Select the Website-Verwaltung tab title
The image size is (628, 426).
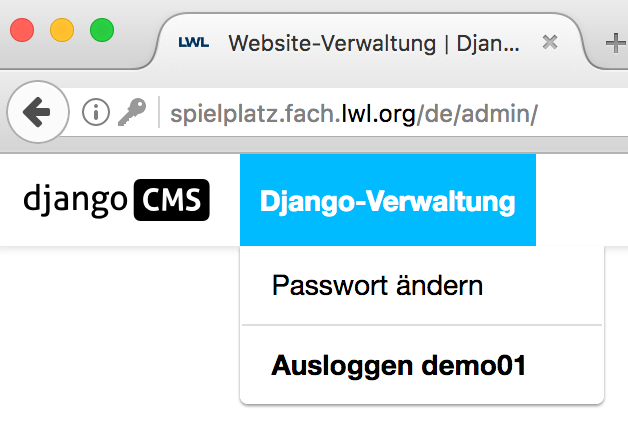(374, 43)
